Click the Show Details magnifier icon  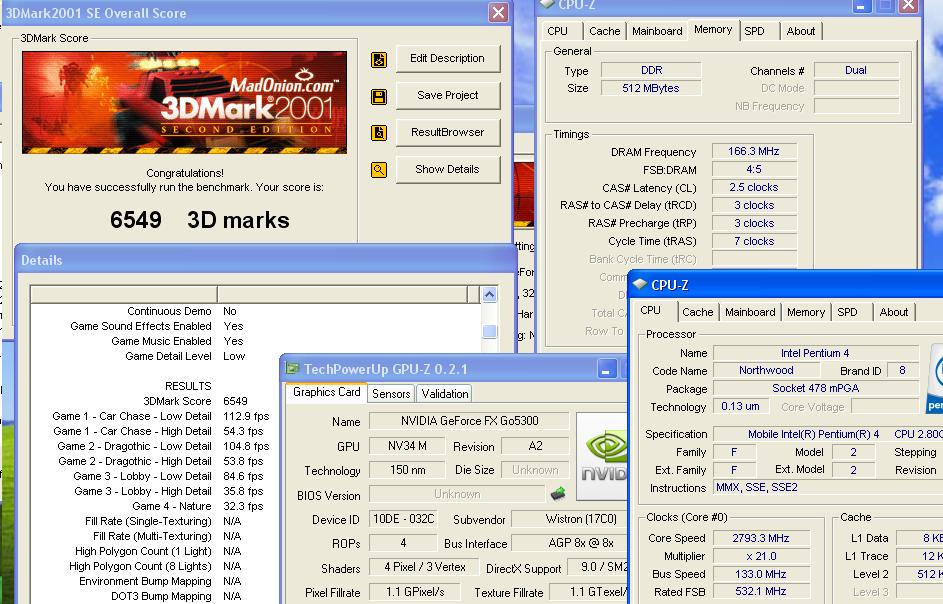click(379, 170)
